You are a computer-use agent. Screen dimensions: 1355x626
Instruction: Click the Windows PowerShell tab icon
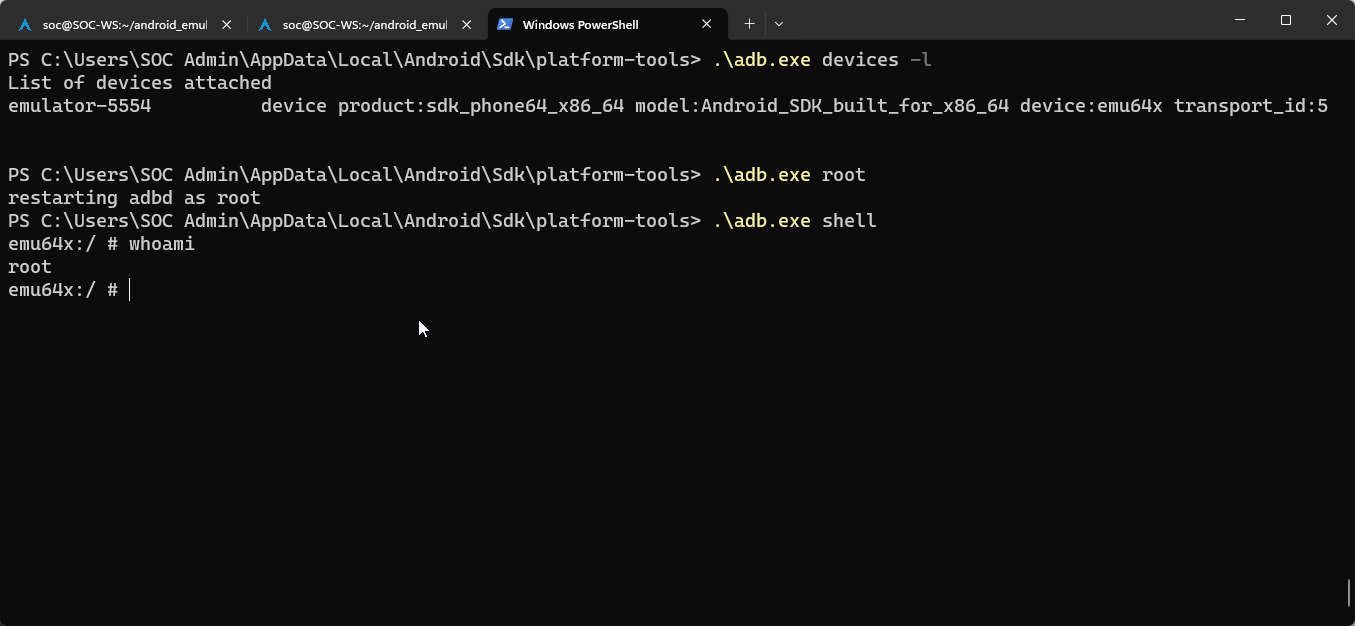[506, 23]
